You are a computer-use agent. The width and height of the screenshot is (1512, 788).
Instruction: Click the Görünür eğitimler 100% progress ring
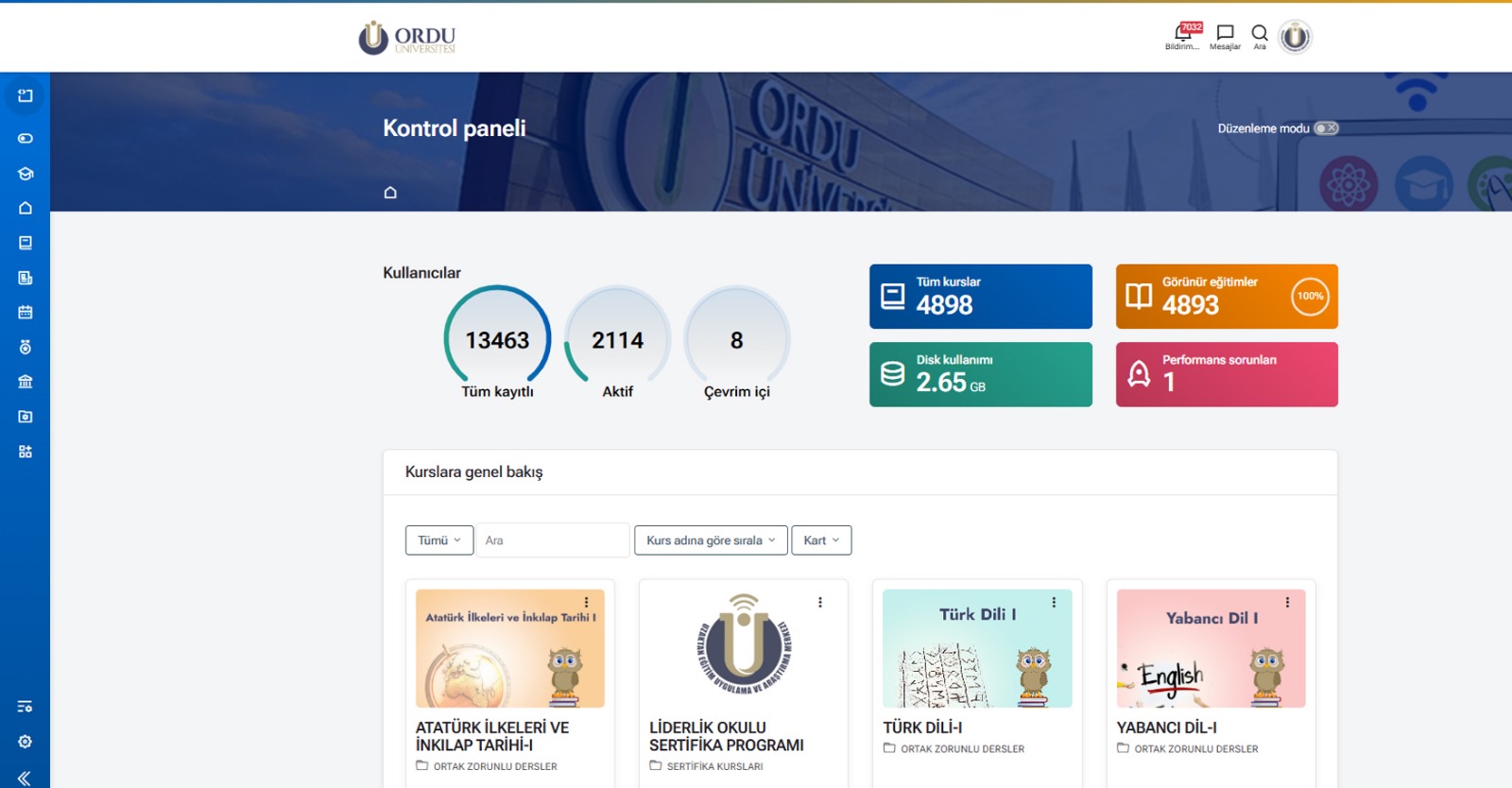[x=1310, y=297]
